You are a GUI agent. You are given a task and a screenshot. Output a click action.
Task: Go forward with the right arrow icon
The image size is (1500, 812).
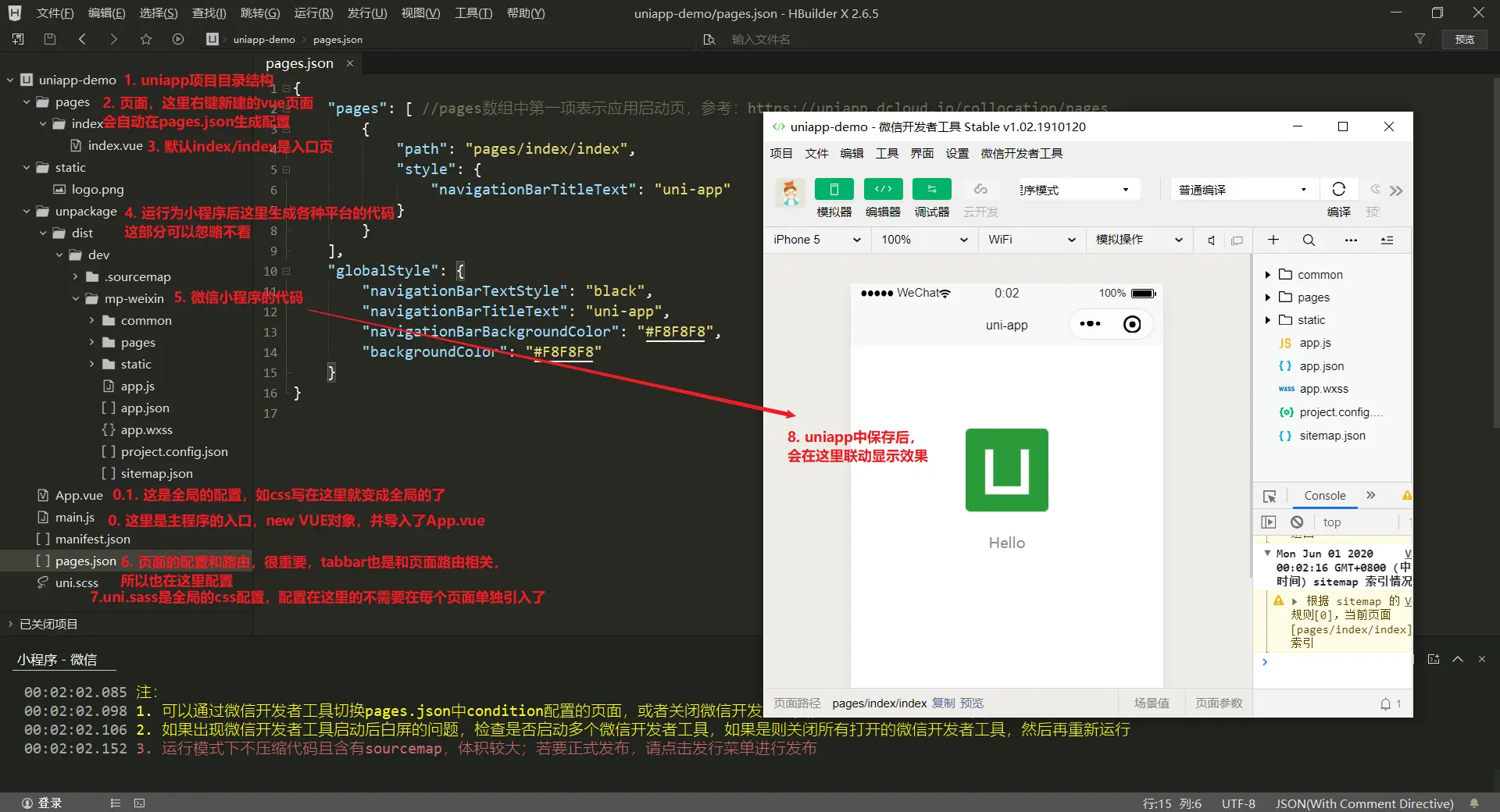point(114,39)
